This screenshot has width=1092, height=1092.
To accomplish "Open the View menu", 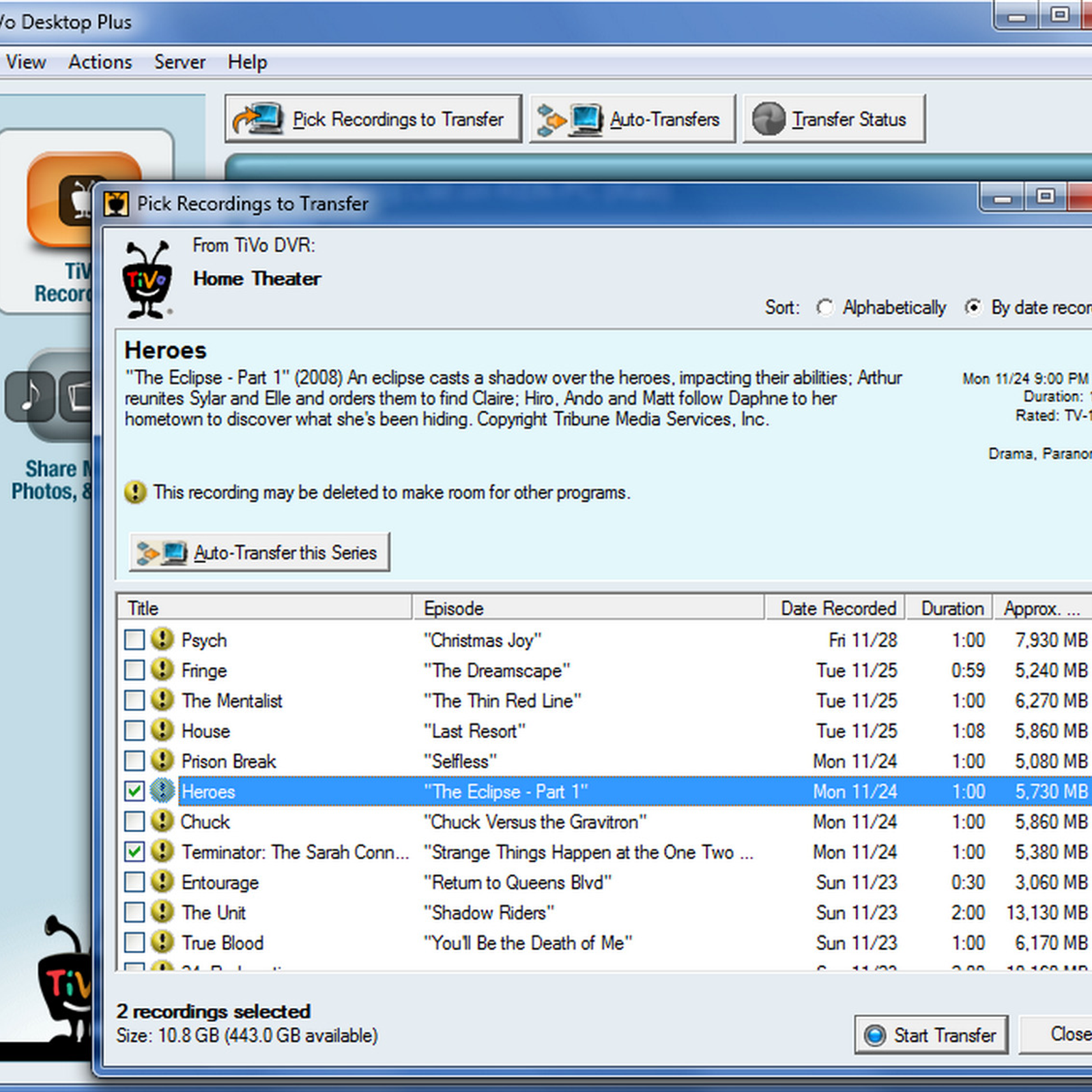I will coord(26,62).
